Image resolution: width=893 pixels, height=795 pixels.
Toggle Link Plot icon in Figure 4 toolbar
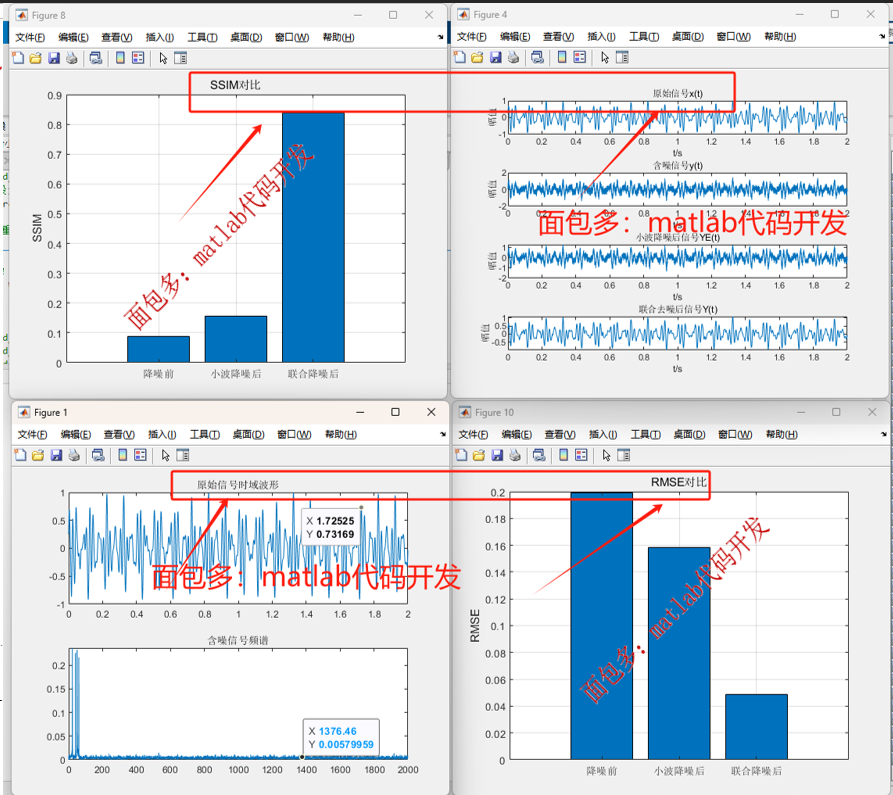pyautogui.click(x=537, y=58)
